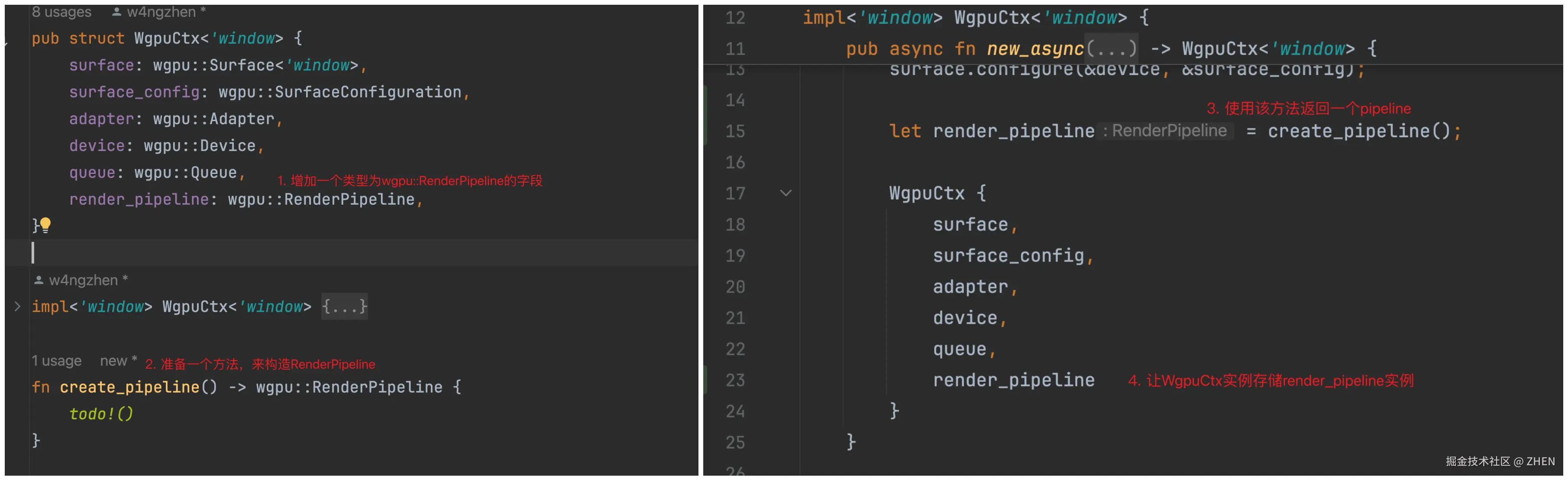Click author icon beside top w4ngzhen hint
Image resolution: width=1568 pixels, height=480 pixels.
point(116,12)
